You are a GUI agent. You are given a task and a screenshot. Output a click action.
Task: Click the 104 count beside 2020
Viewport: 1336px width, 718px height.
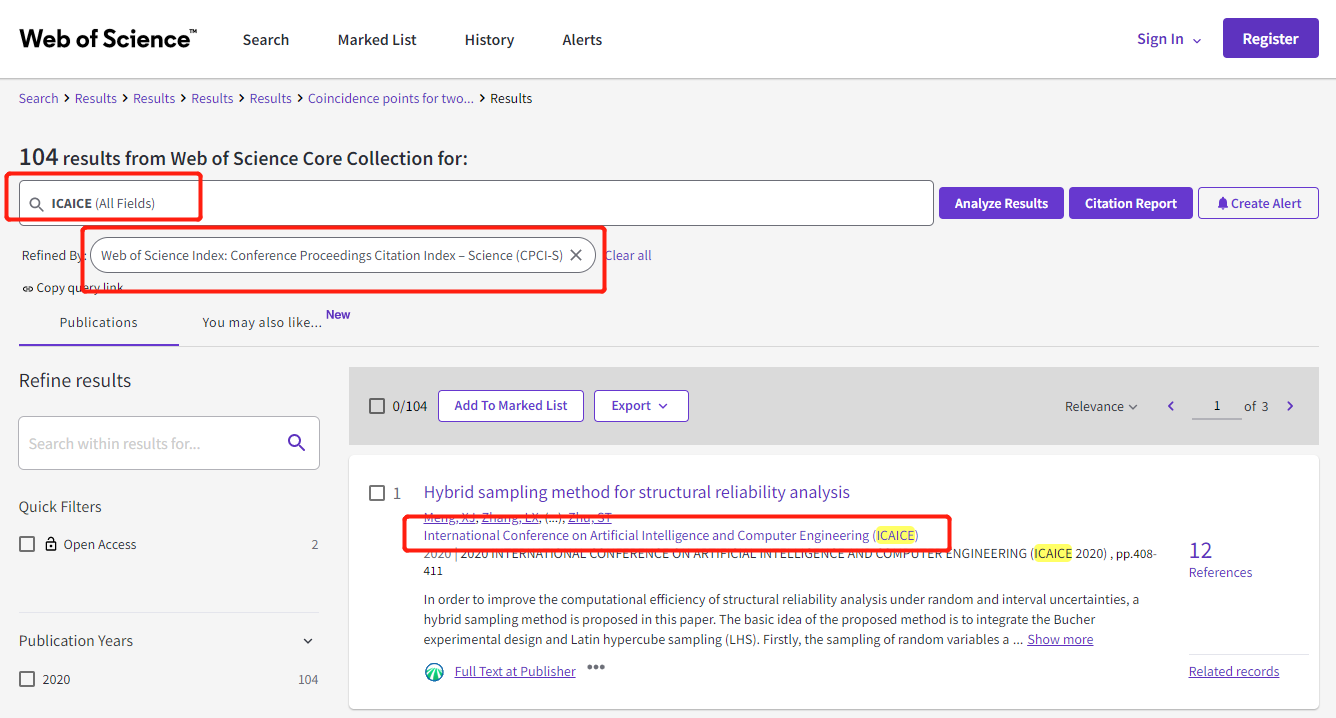click(x=308, y=679)
